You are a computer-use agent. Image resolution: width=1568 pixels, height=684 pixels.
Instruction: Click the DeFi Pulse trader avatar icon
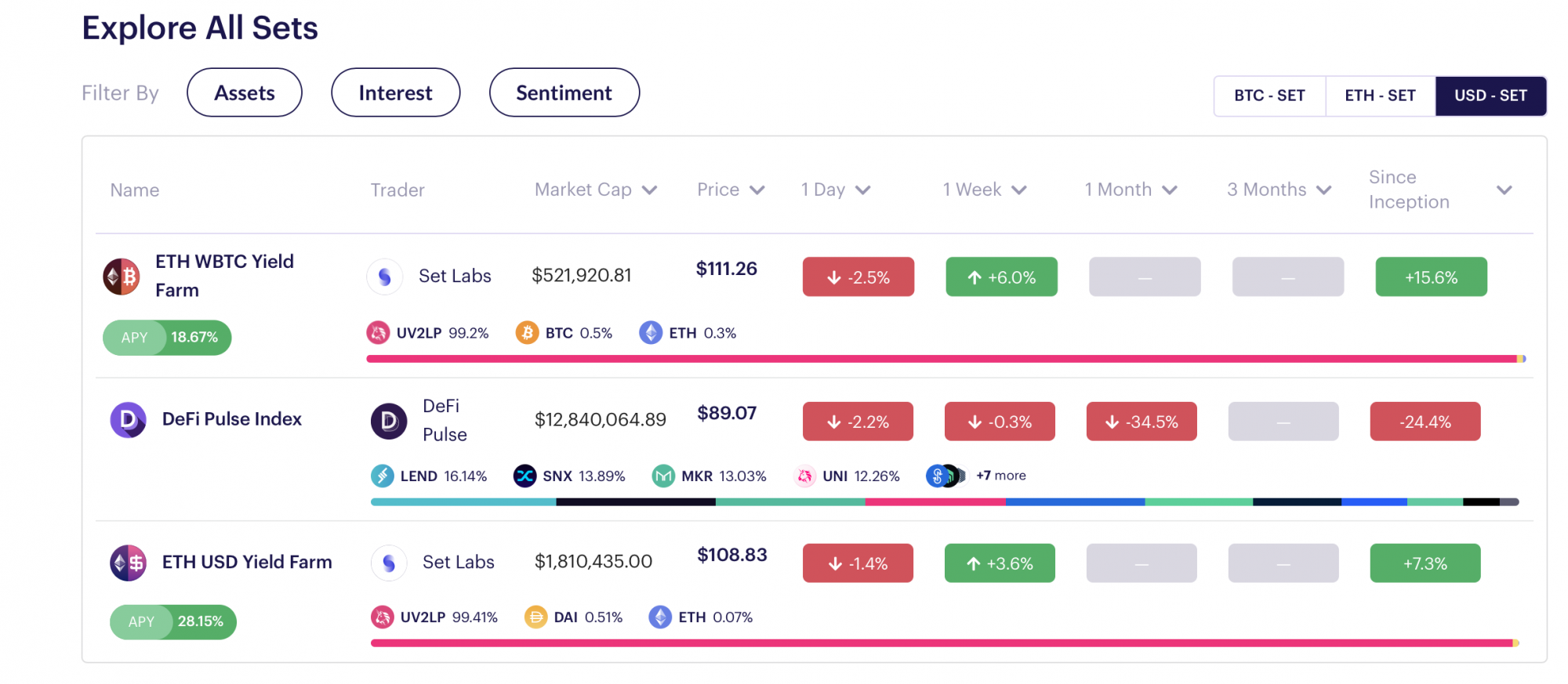(389, 422)
